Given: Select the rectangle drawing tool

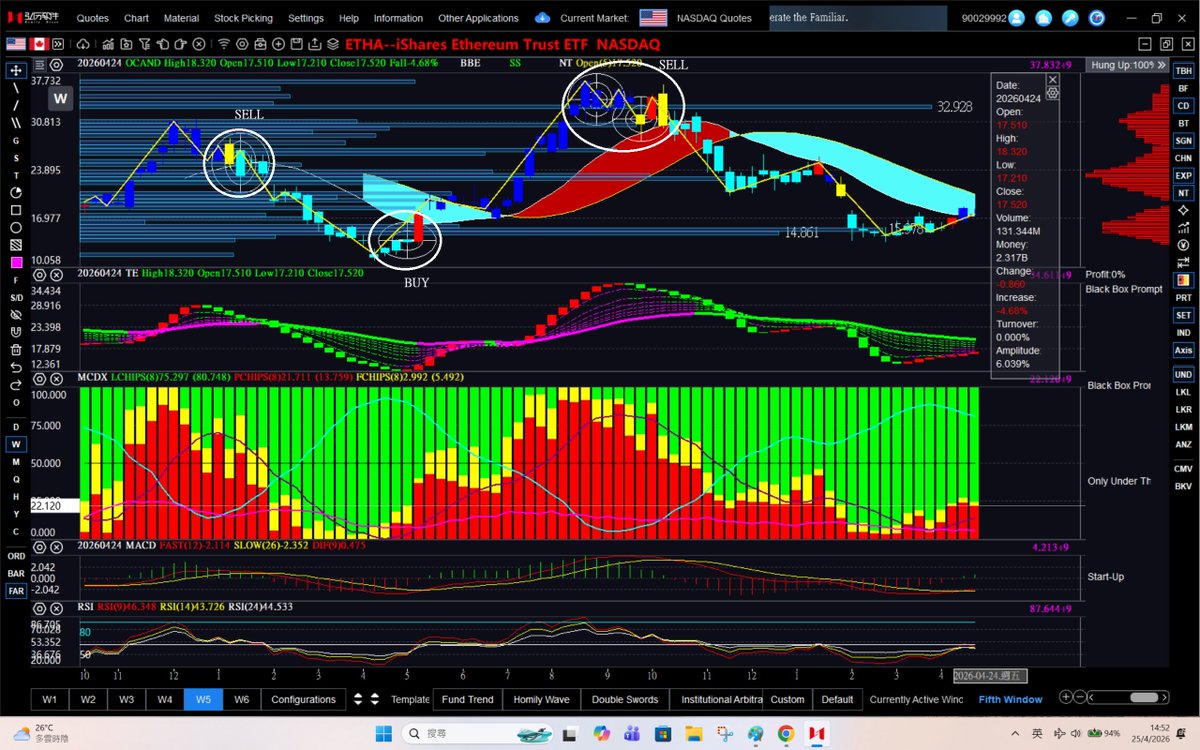Looking at the screenshot, I should [x=16, y=210].
